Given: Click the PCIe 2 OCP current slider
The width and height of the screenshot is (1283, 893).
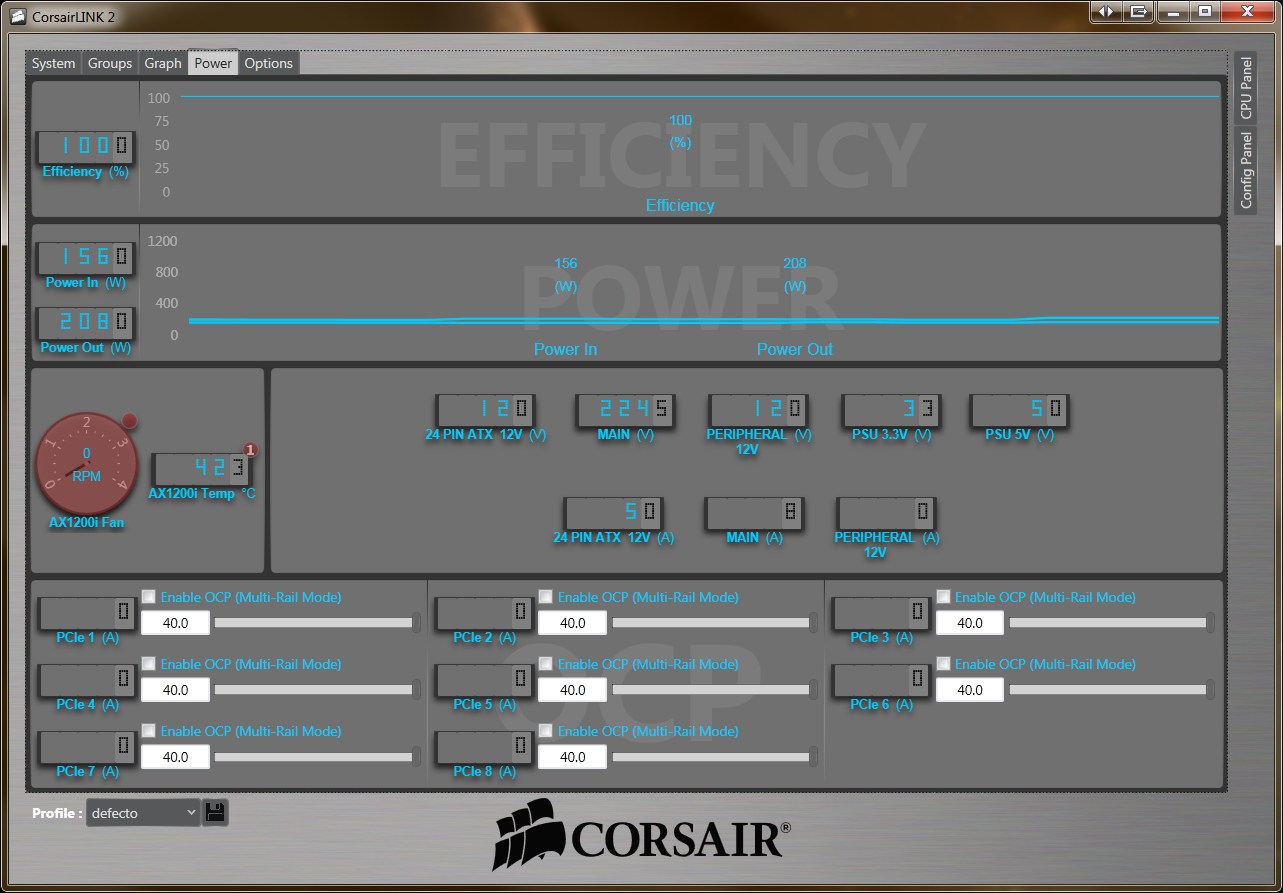Looking at the screenshot, I should [711, 623].
